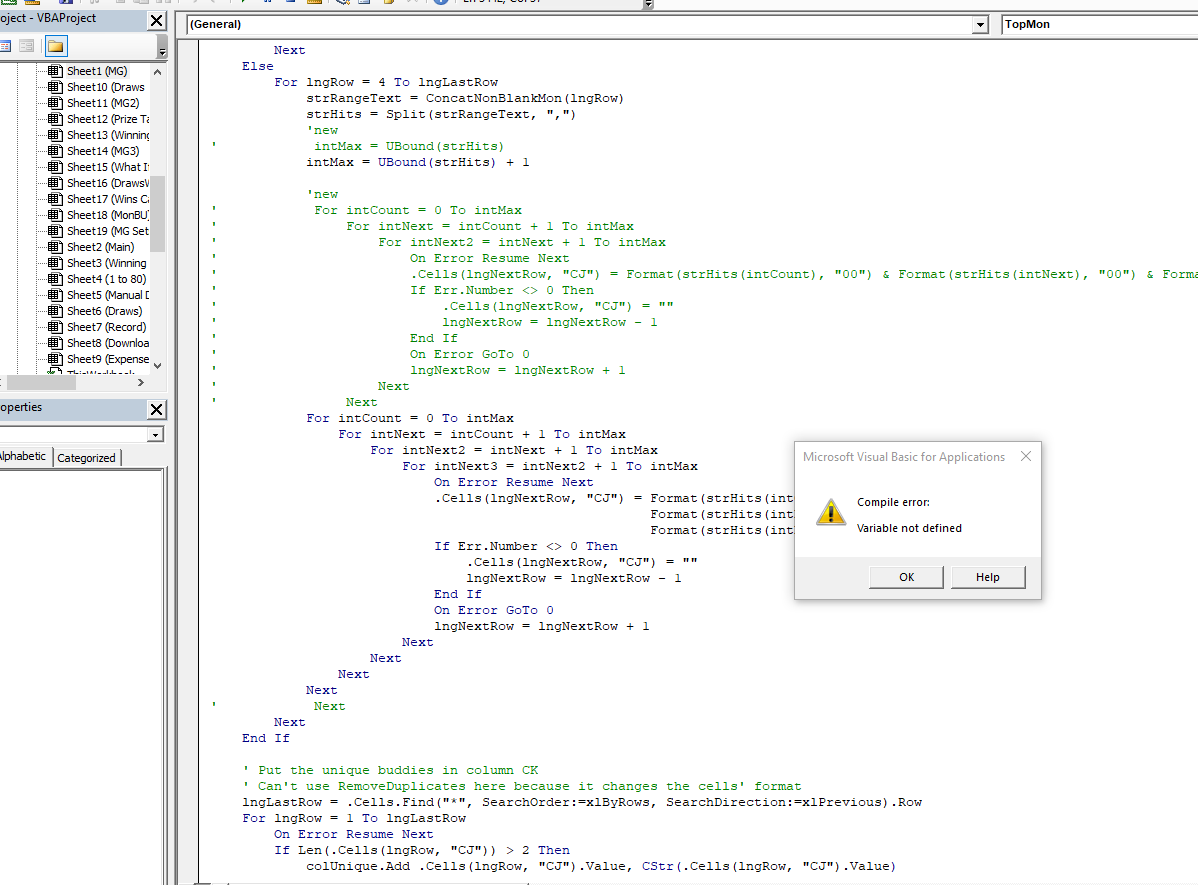Open the Properties object combo box

coord(155,433)
